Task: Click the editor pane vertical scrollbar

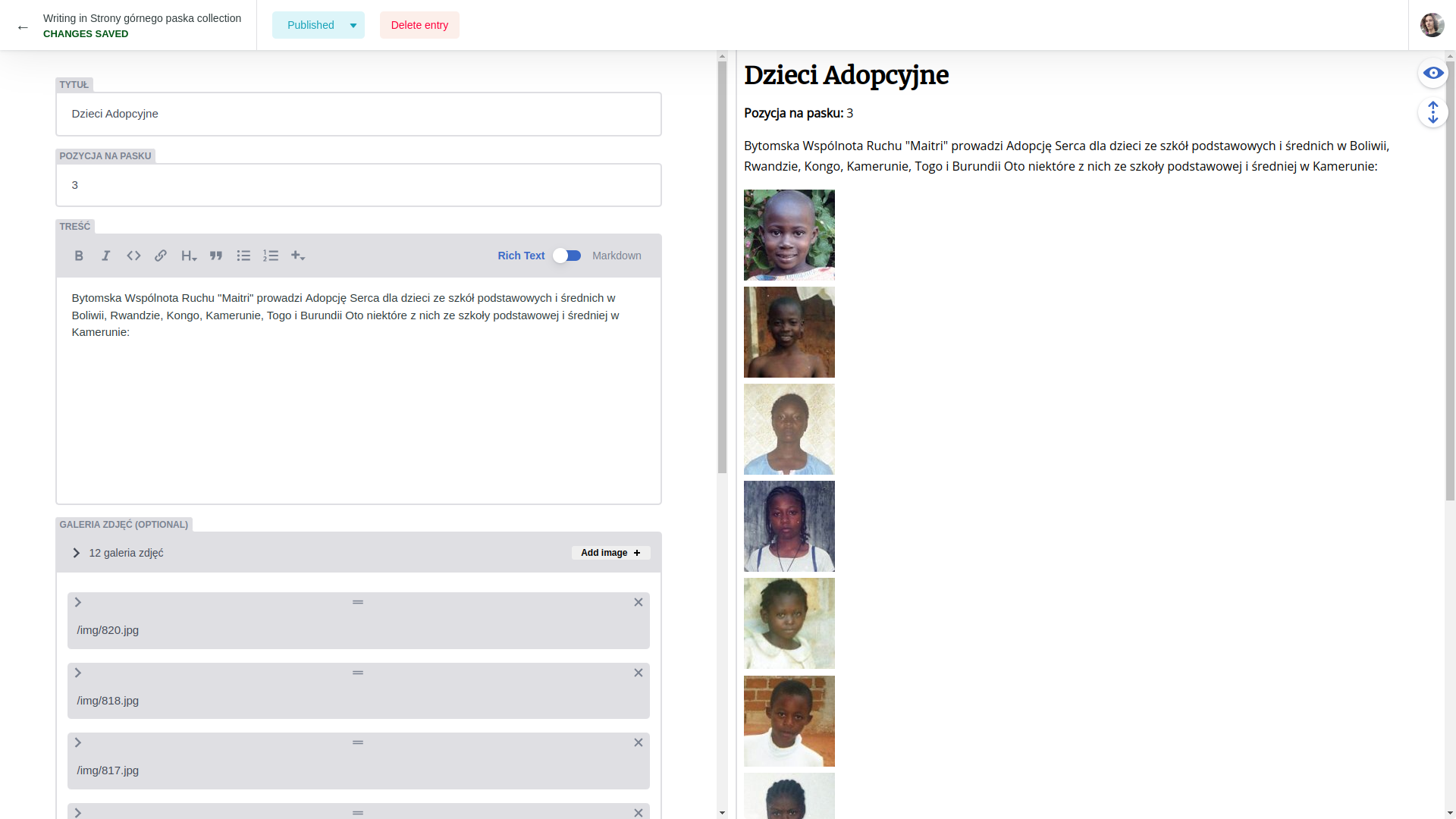Action: [722, 265]
